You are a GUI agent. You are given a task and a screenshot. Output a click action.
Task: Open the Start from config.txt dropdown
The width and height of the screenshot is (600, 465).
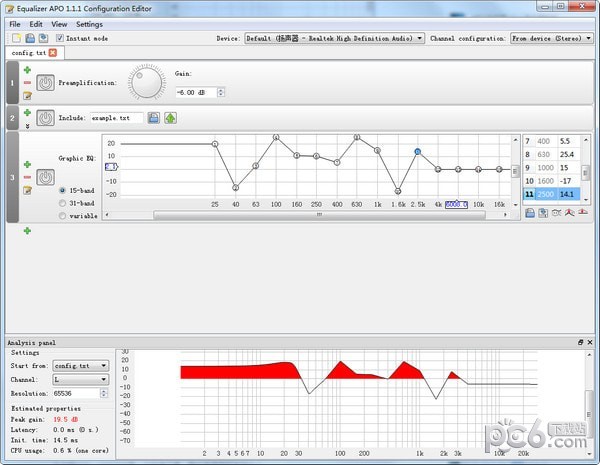[81, 366]
